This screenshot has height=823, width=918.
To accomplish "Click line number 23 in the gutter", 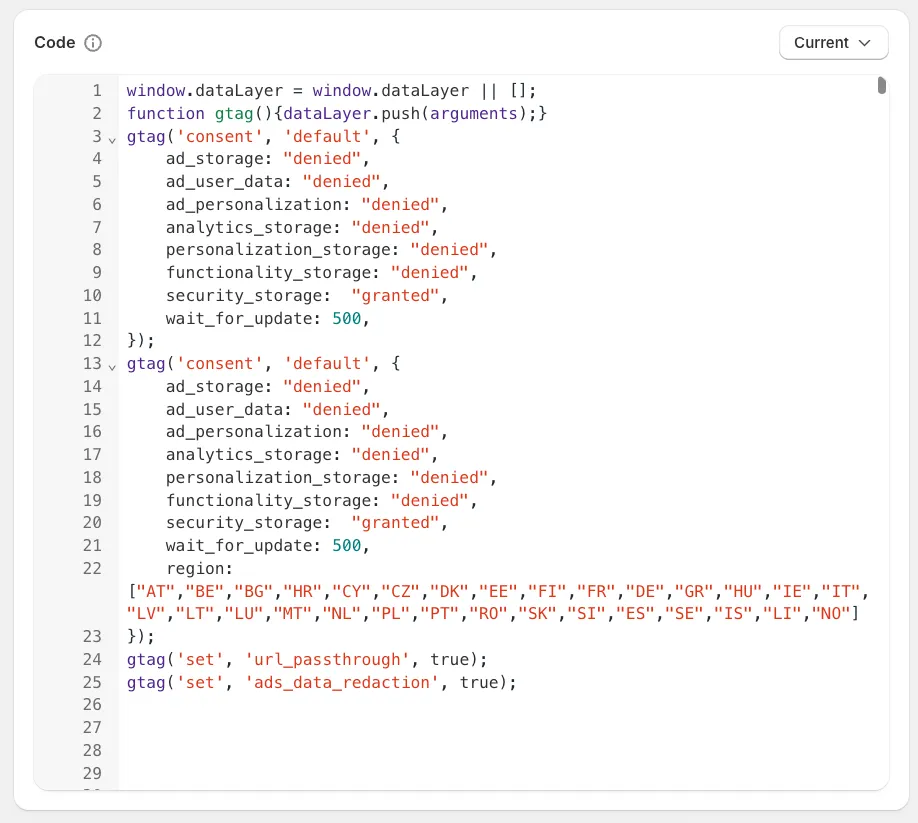I will [92, 636].
